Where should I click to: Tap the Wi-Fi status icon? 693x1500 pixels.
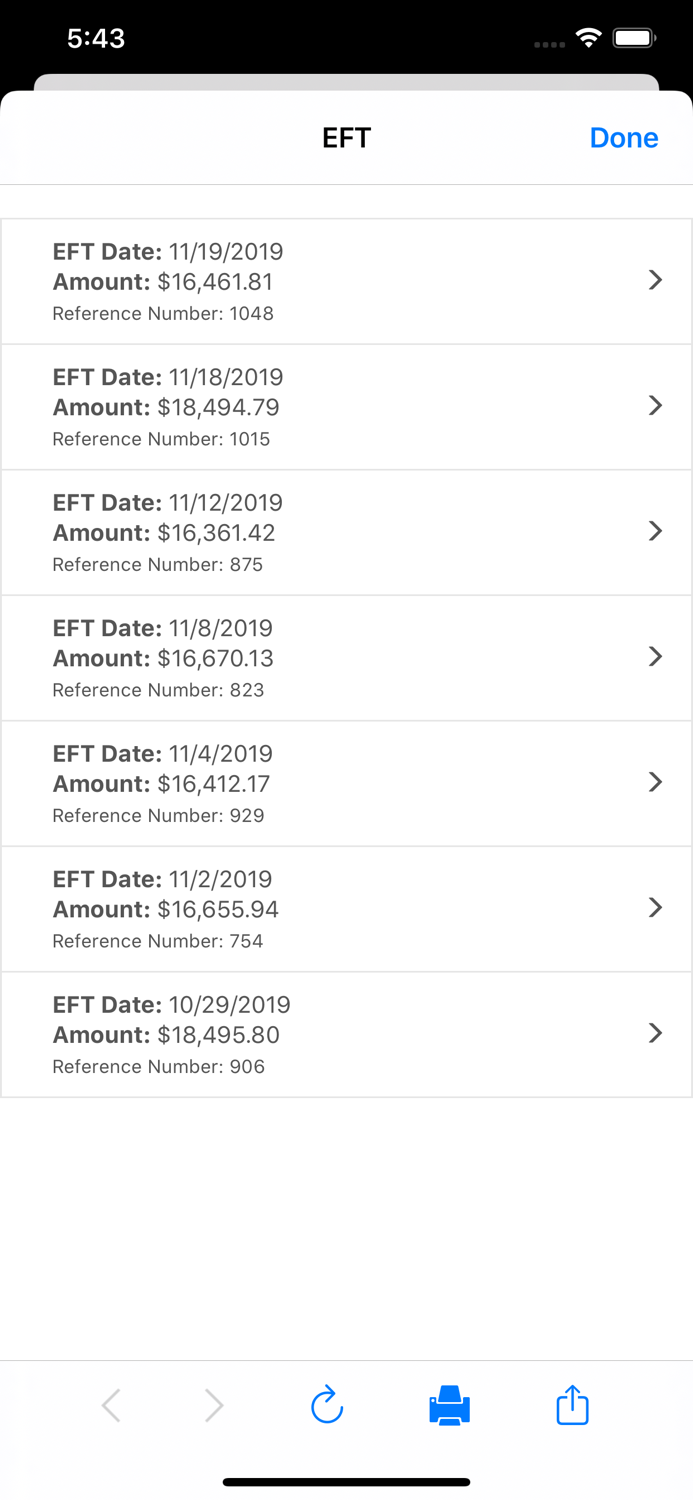point(589,39)
